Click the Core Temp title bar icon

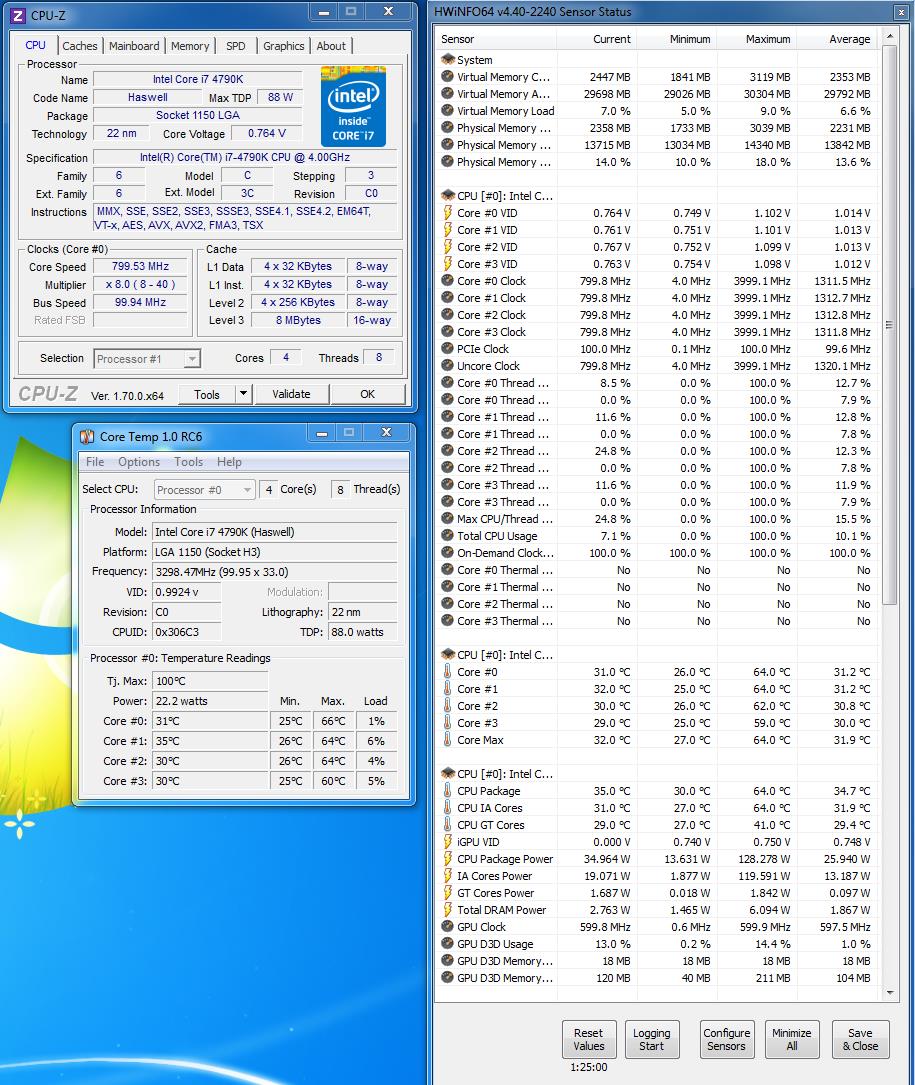[87, 437]
